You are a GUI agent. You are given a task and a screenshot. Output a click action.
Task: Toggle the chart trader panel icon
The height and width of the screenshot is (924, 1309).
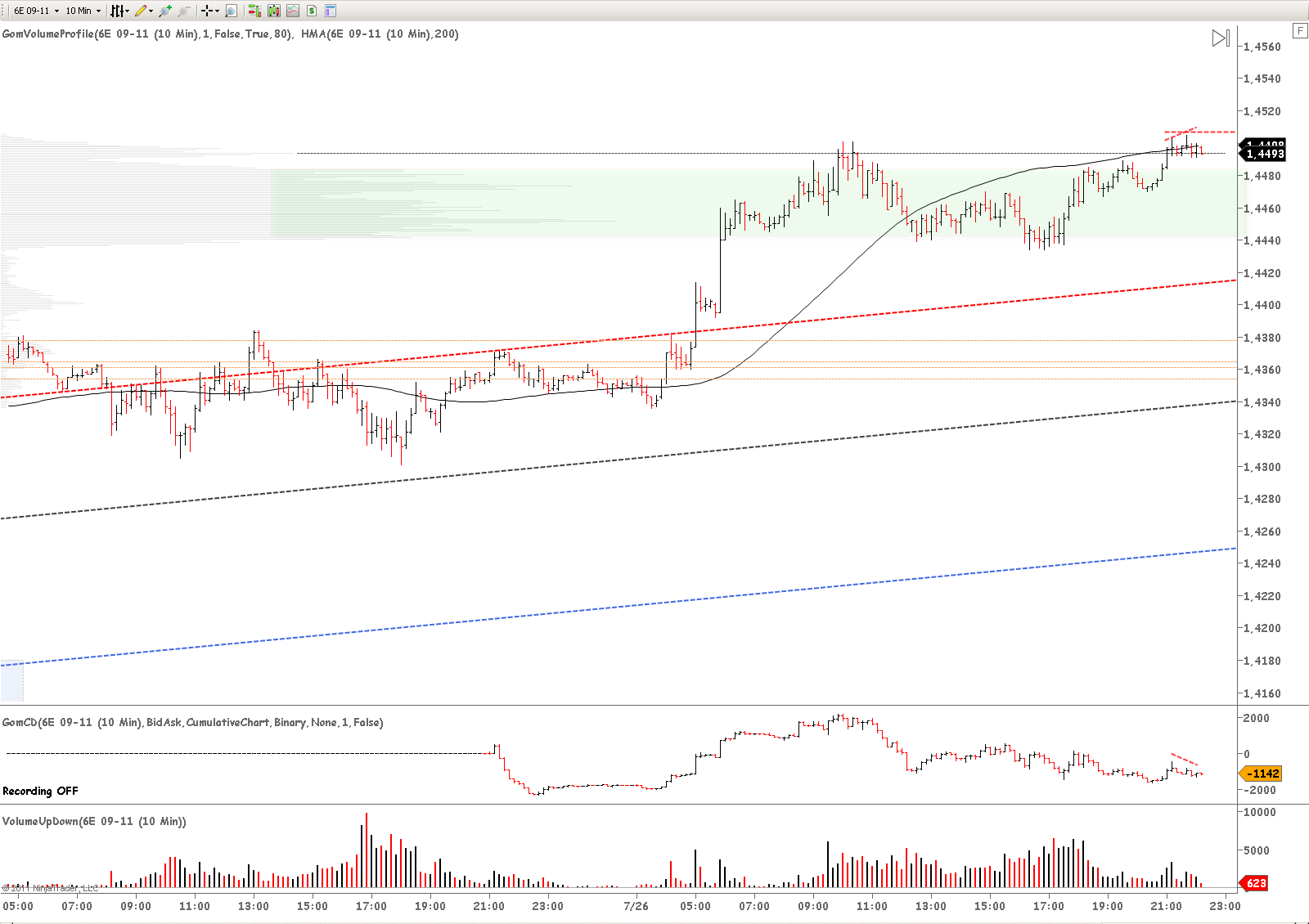[x=254, y=11]
